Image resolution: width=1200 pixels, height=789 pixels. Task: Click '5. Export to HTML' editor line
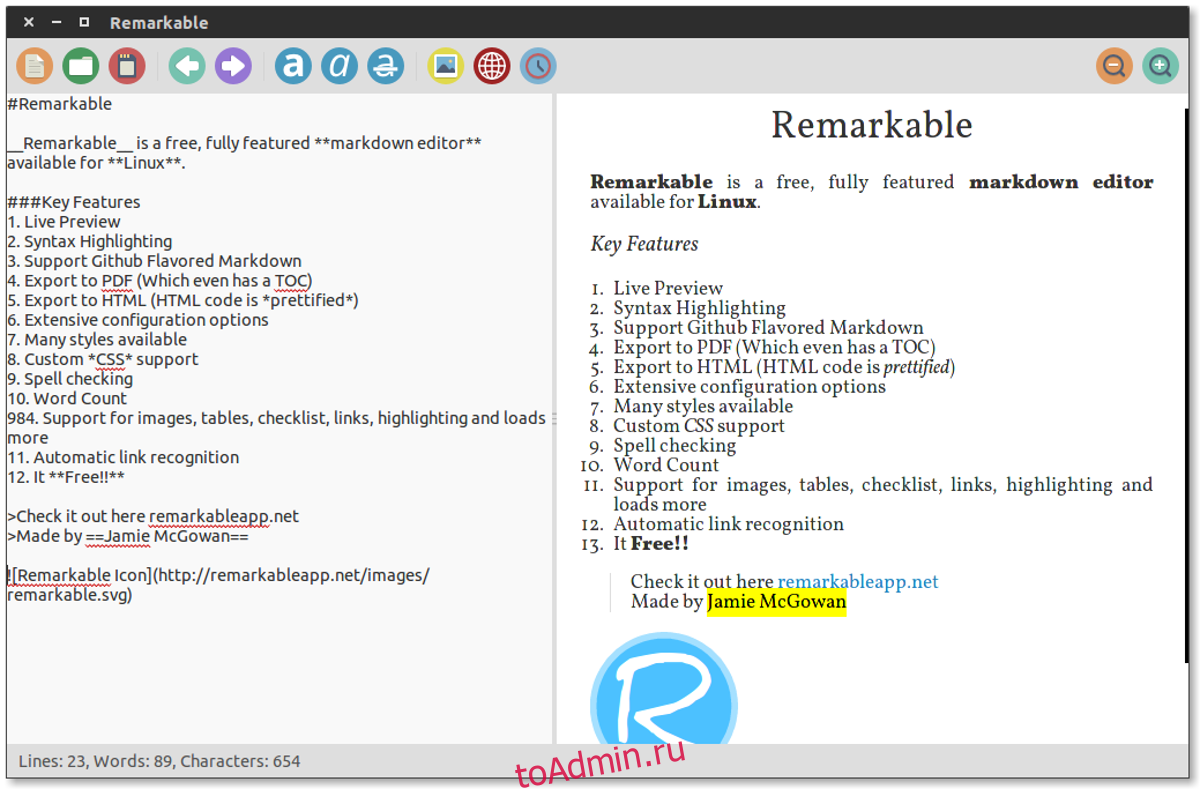coord(183,300)
